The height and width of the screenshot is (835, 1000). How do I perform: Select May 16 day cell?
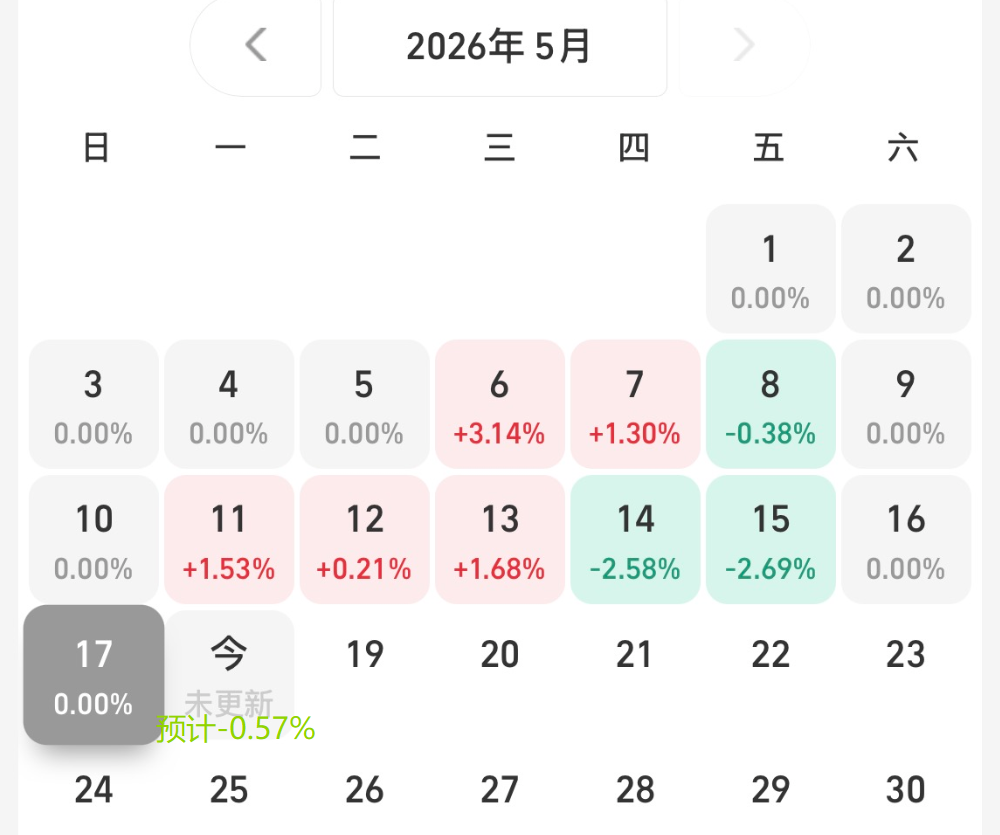[x=906, y=540]
